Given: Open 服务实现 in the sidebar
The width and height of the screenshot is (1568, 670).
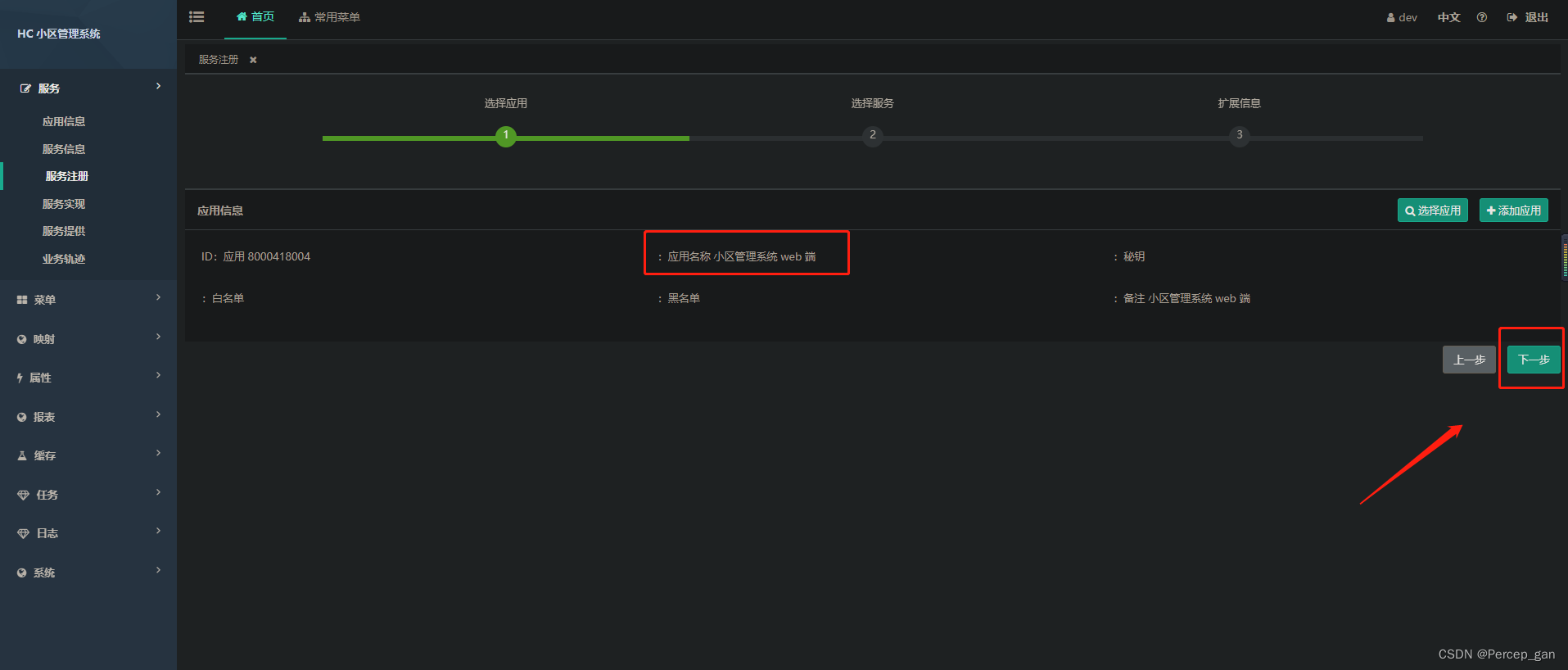Looking at the screenshot, I should pyautogui.click(x=64, y=204).
